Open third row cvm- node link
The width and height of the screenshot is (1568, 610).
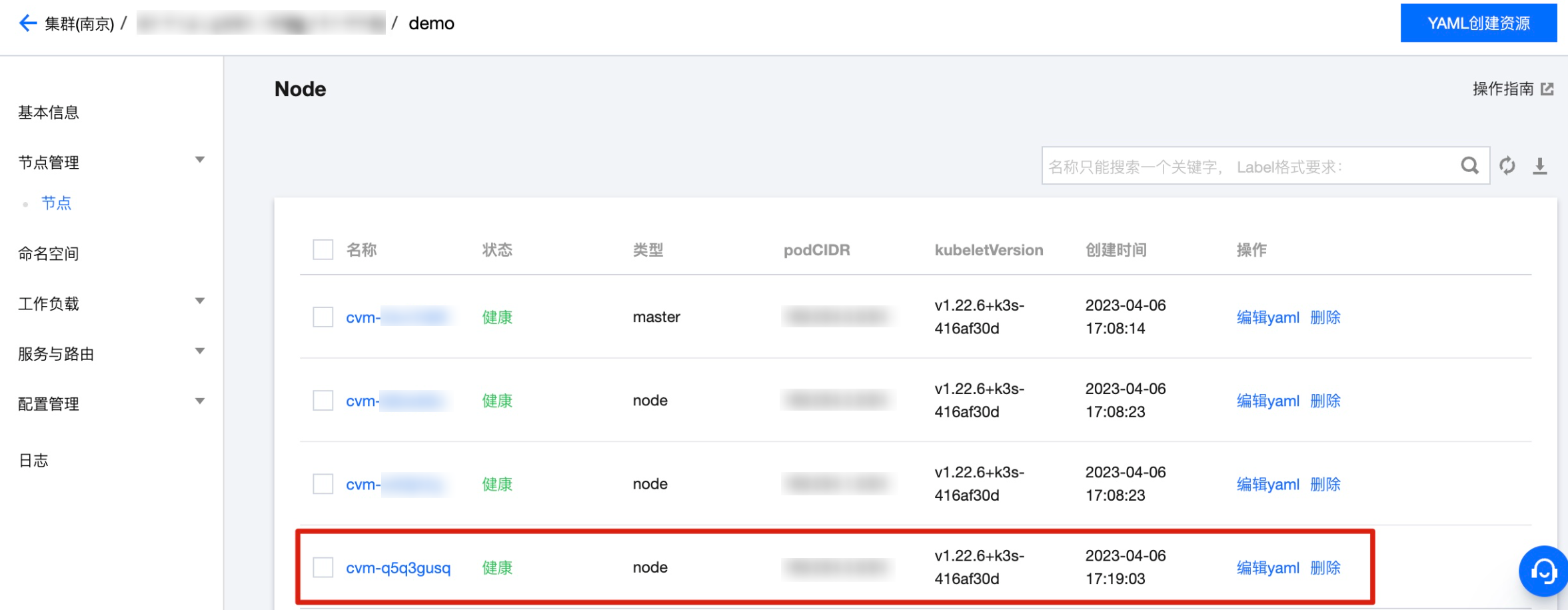[x=395, y=485]
